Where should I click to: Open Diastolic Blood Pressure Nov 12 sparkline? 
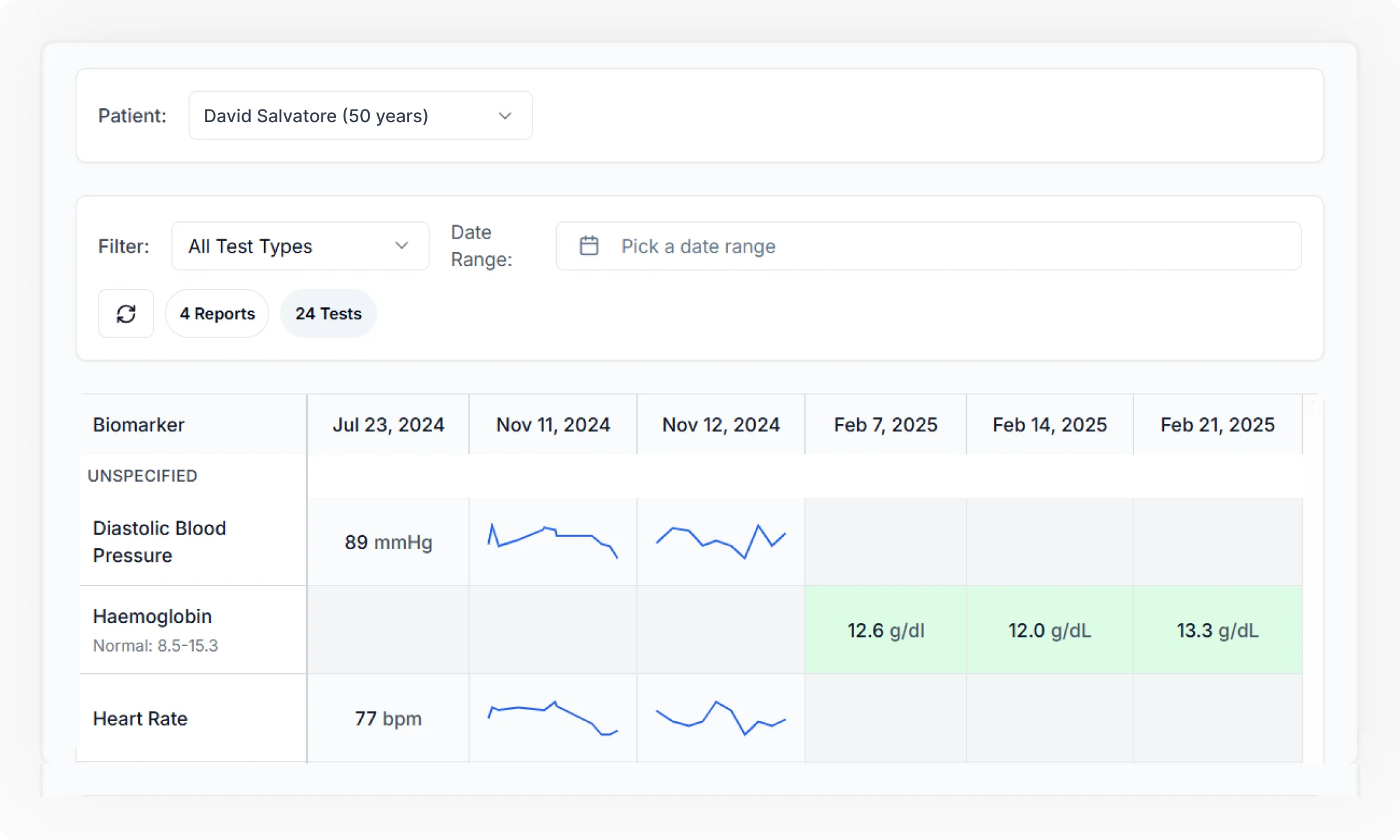click(720, 541)
